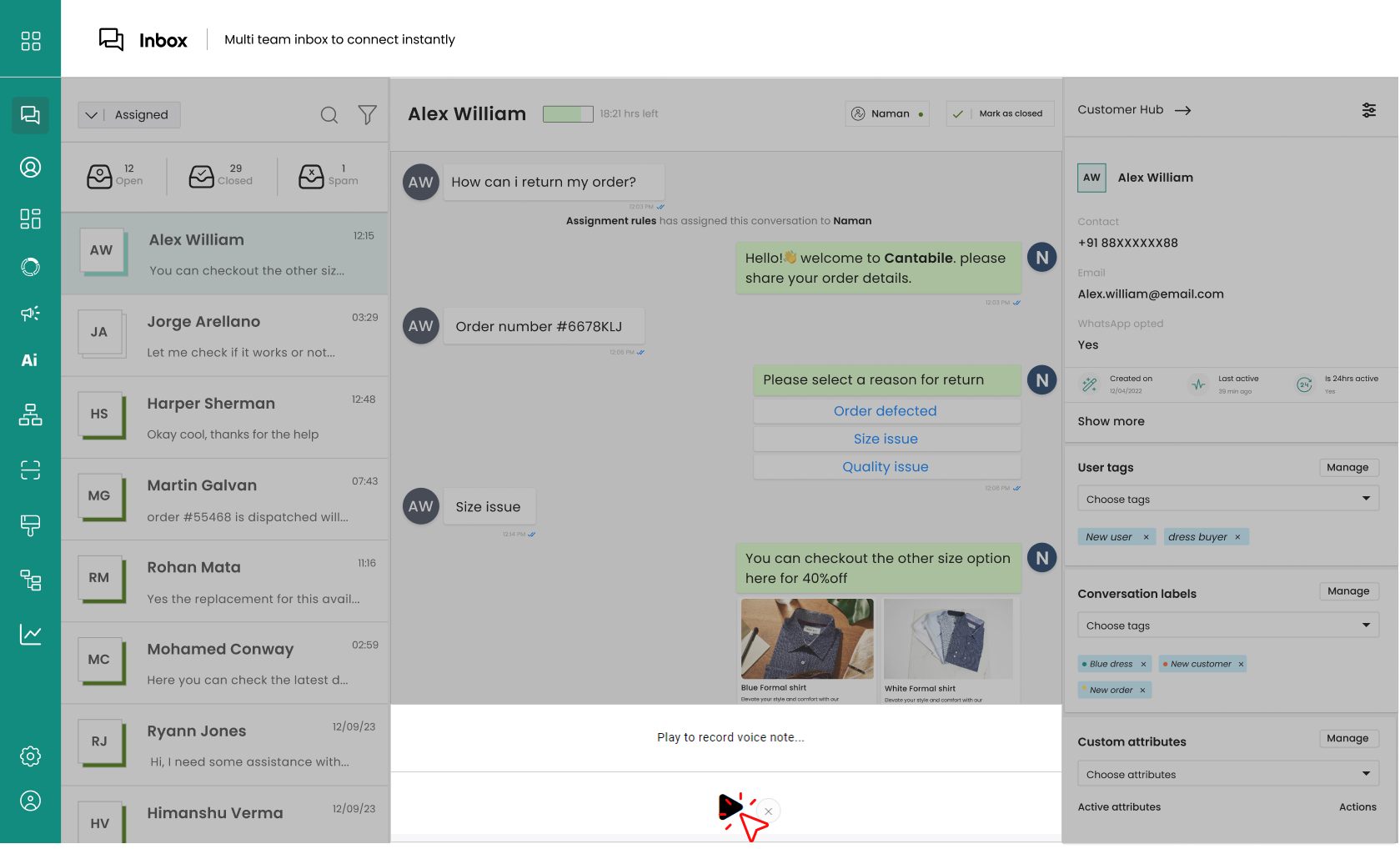Open the User tags Choose tags dropdown
This screenshot has height=849, width=1400.
(1227, 499)
